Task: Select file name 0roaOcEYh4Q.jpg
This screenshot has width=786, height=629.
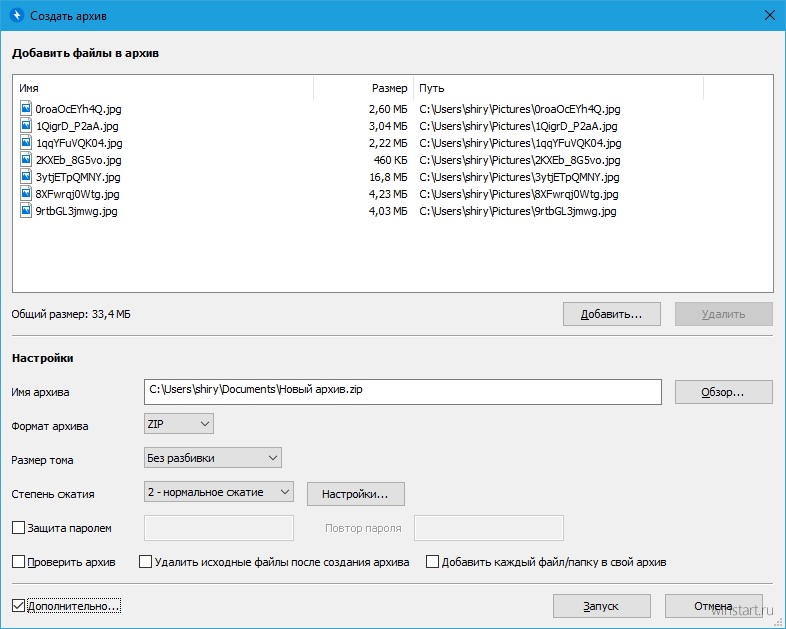Action: pyautogui.click(x=78, y=109)
